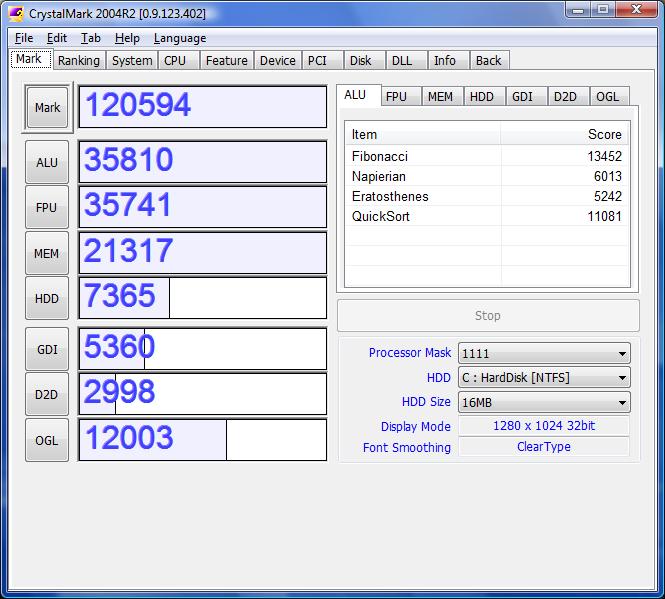Viewport: 665px width, 599px height.
Task: Open the Language menu
Action: coord(180,38)
